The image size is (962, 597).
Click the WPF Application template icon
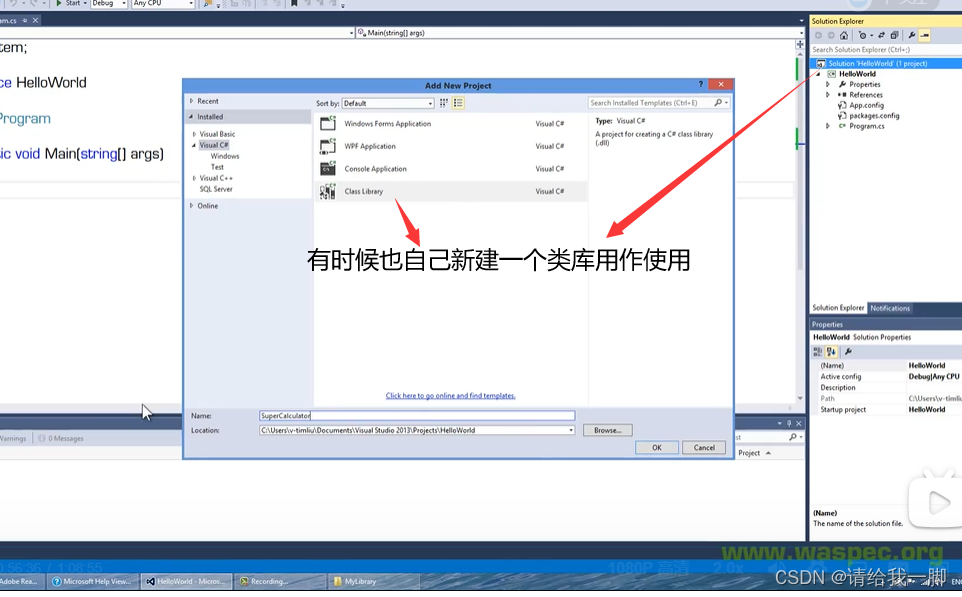[328, 146]
